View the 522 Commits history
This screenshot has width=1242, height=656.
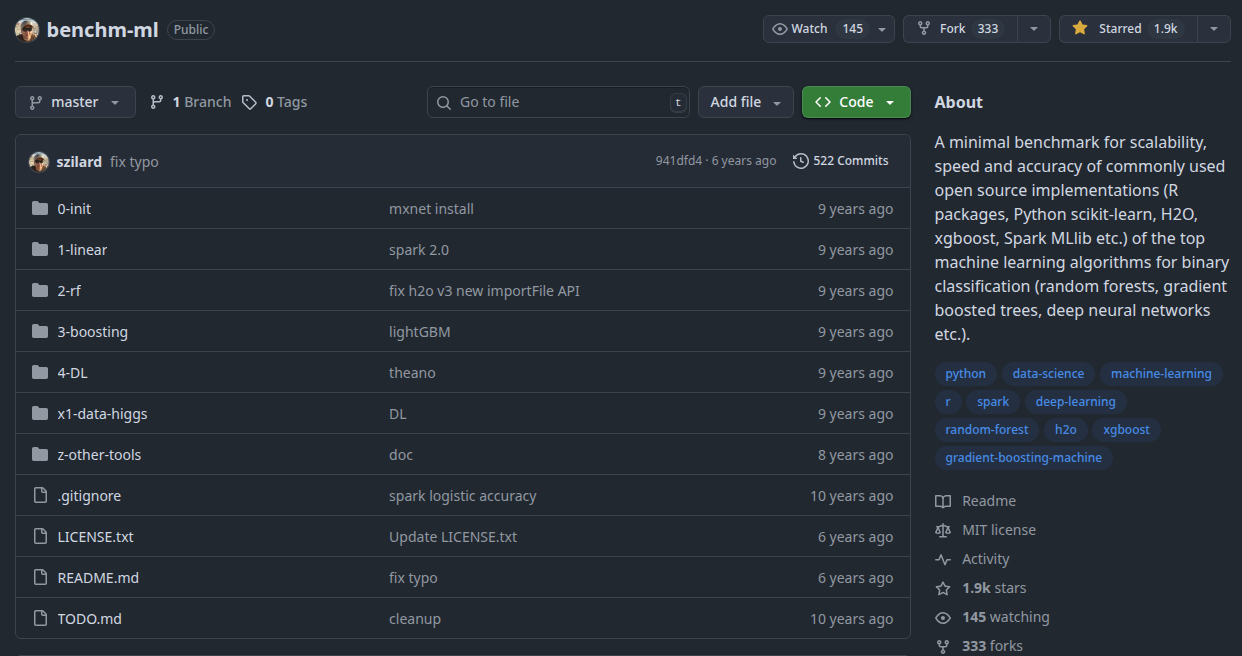click(x=840, y=161)
